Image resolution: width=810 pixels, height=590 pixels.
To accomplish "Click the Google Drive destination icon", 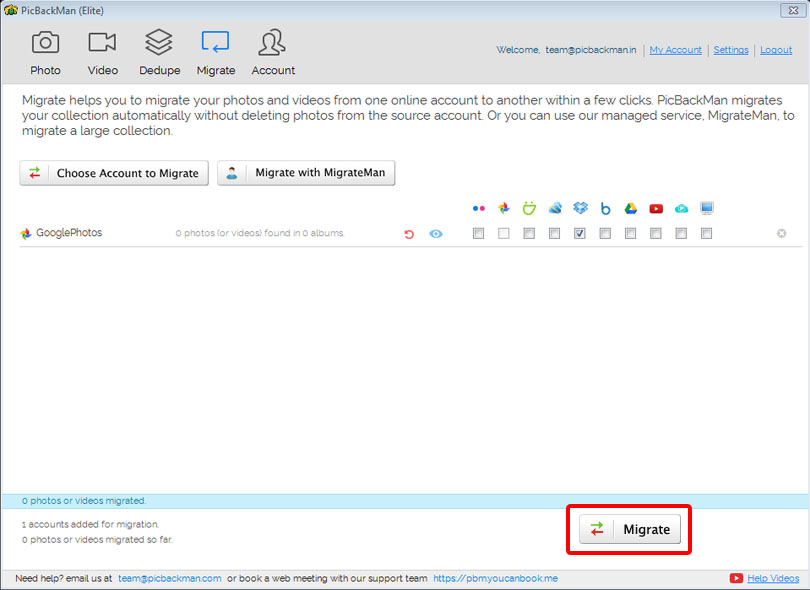I will [x=631, y=208].
